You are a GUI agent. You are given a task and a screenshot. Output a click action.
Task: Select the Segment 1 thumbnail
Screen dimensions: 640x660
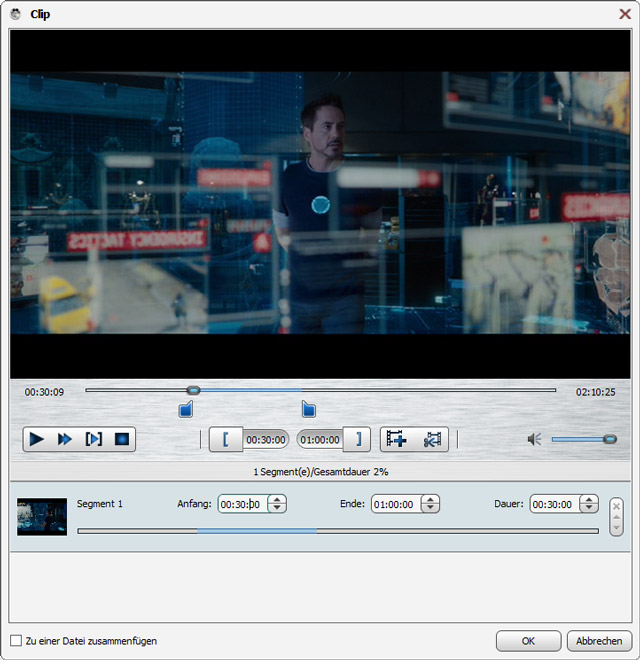pos(42,517)
